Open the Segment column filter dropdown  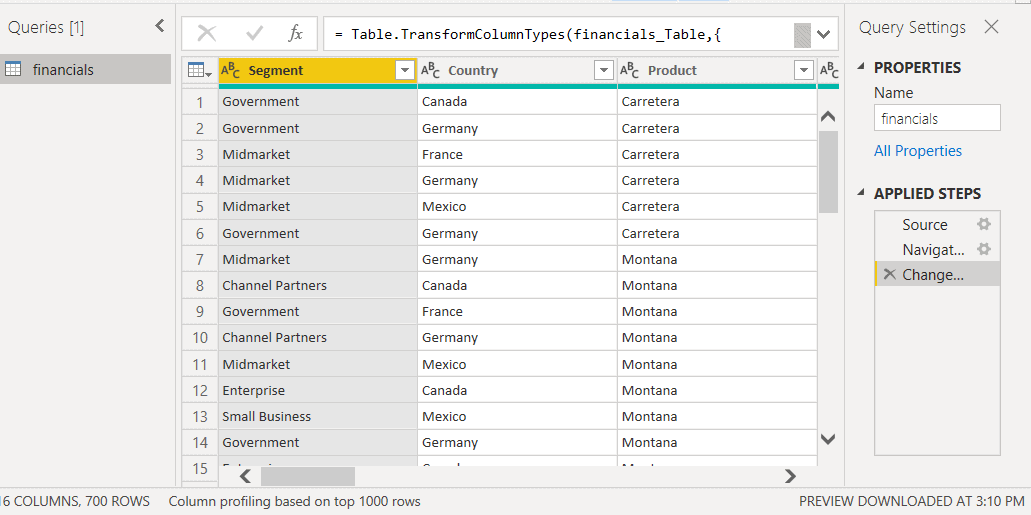coord(405,70)
